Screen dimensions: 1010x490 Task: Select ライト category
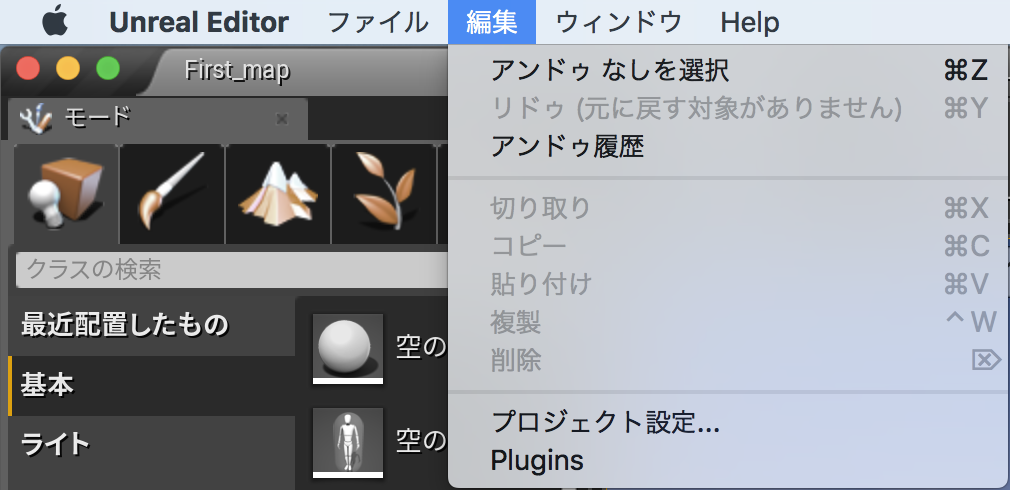tap(151, 444)
